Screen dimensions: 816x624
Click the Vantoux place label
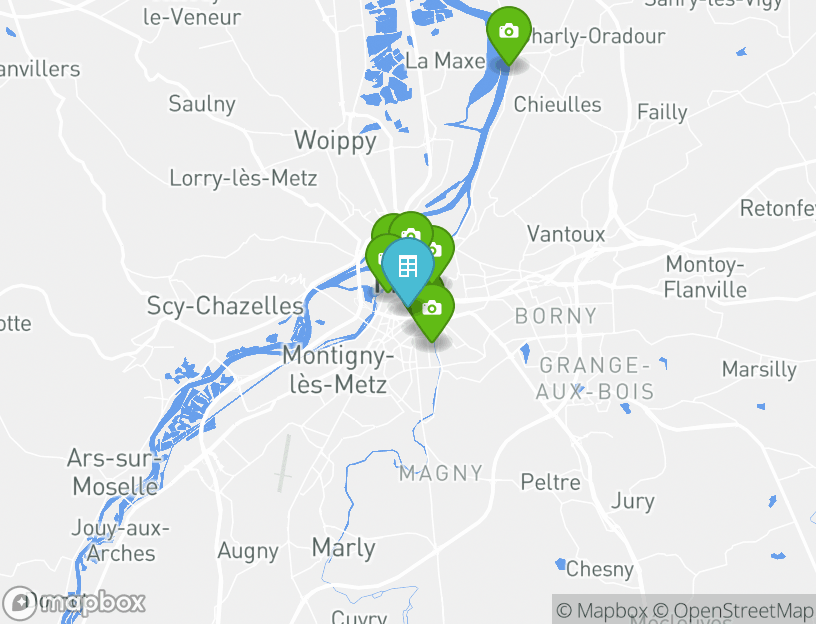coord(566,234)
